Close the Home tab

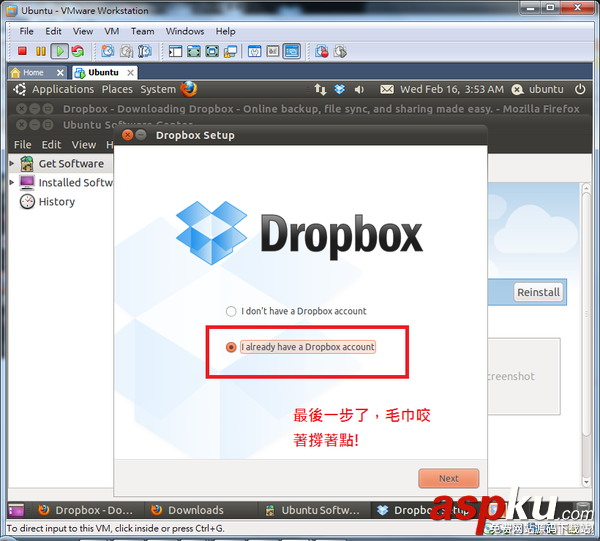[60, 72]
